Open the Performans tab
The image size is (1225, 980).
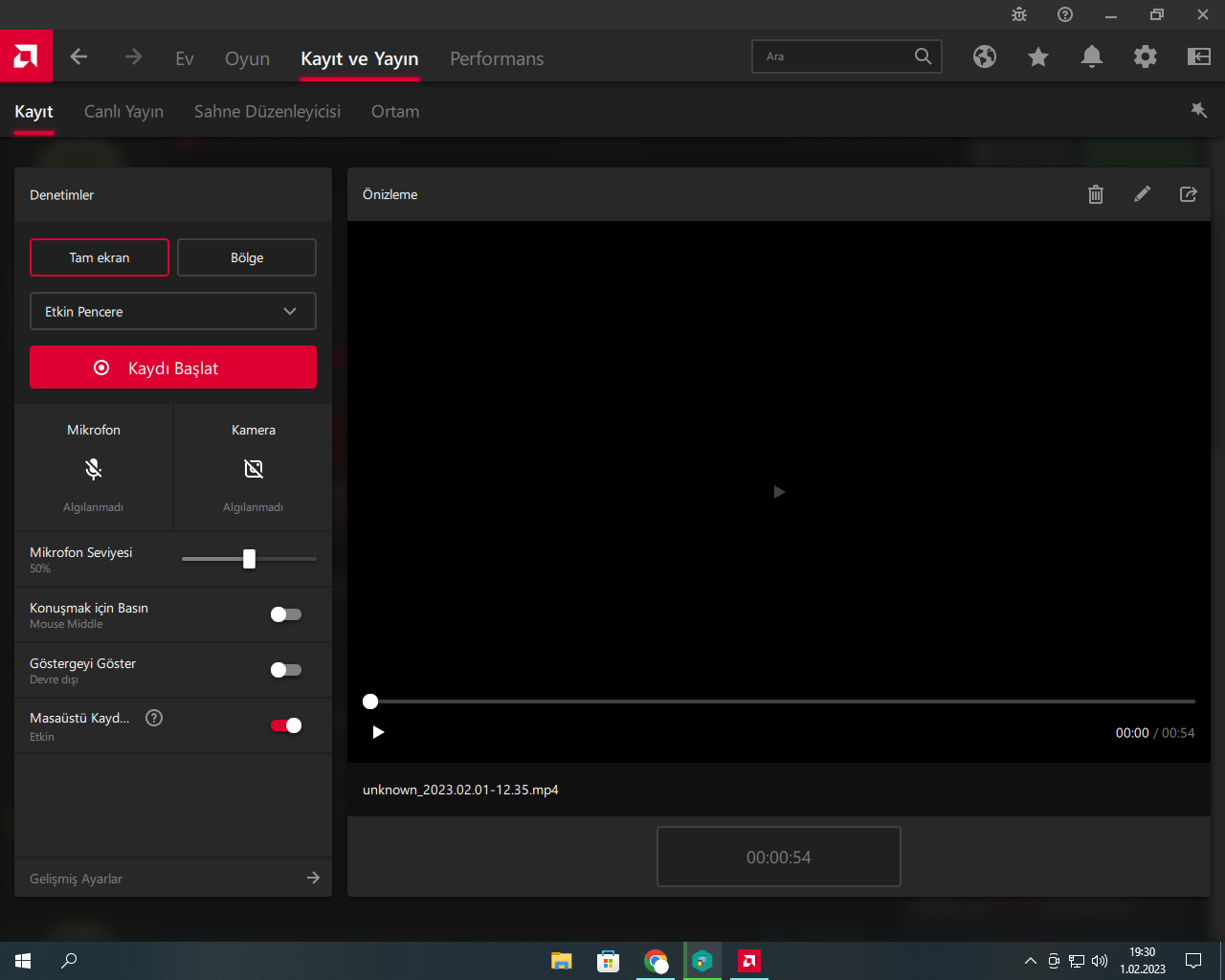pyautogui.click(x=497, y=58)
